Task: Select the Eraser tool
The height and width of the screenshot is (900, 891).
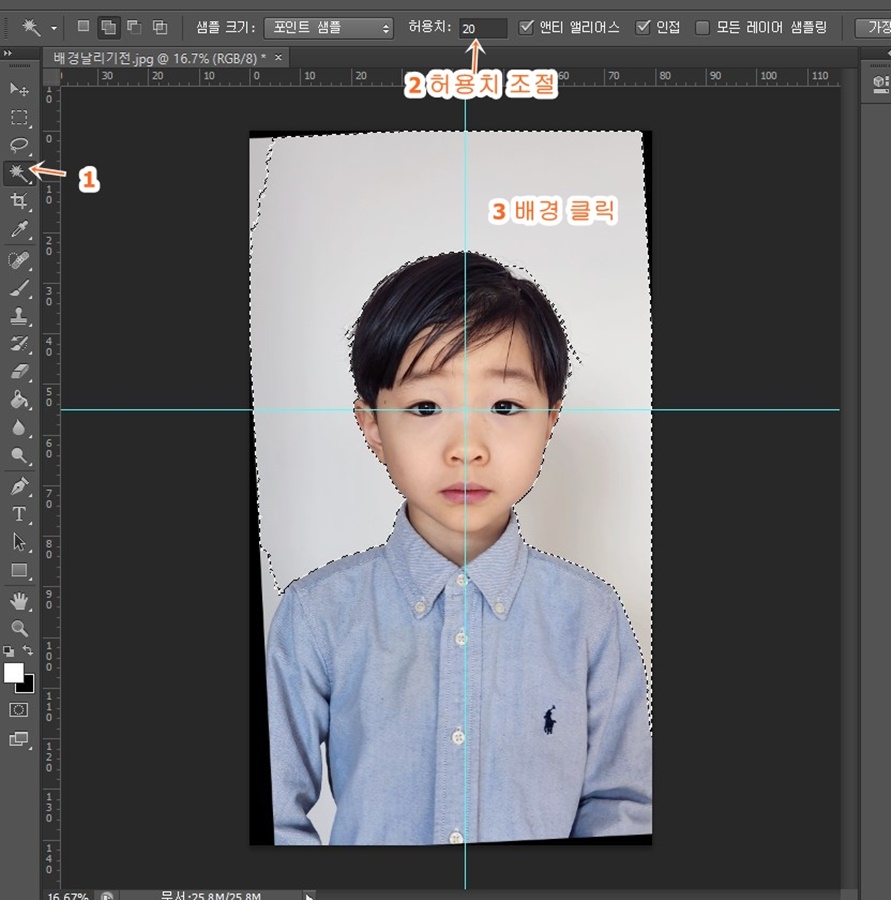Action: 19,371
